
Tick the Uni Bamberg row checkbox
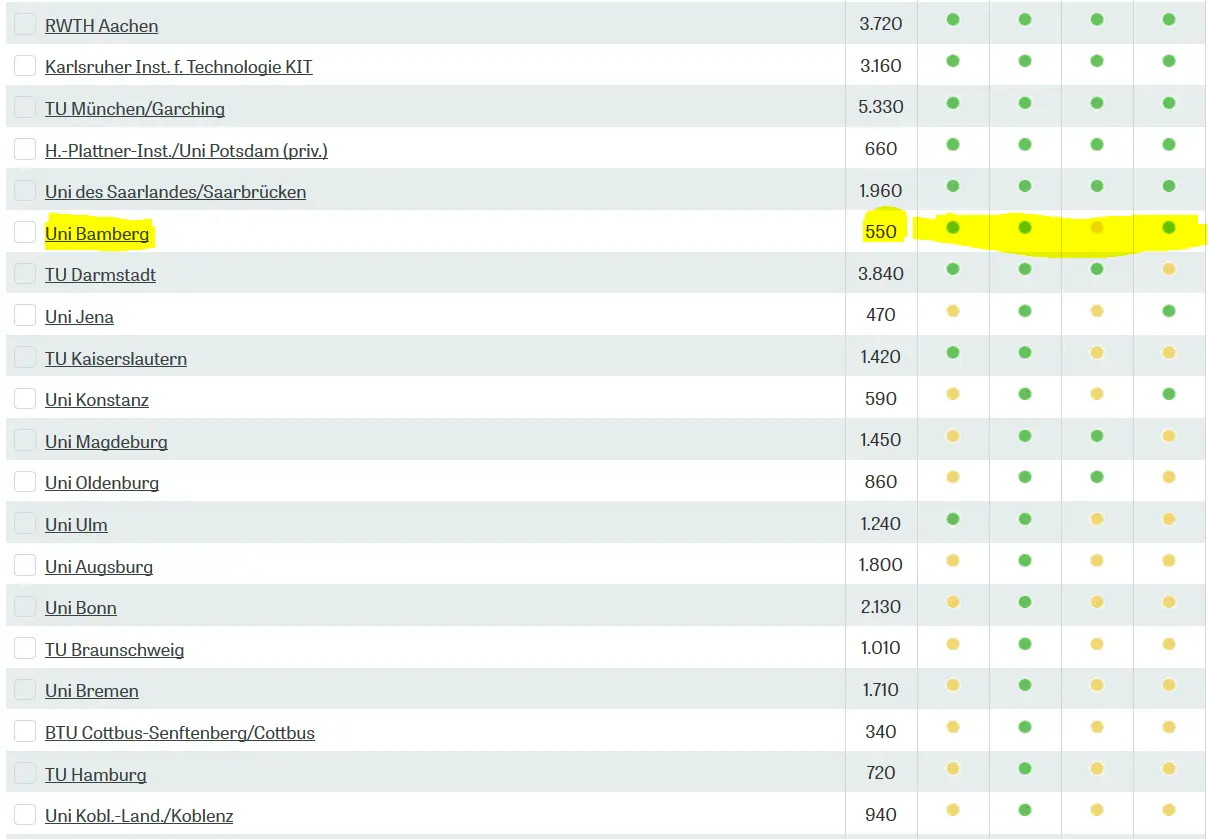[x=25, y=232]
